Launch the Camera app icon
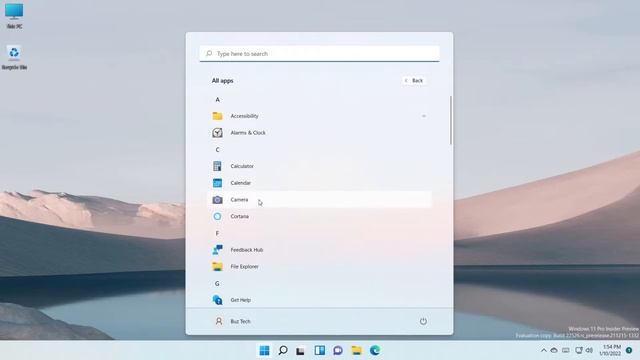Viewport: 640px width, 360px height. click(x=217, y=200)
